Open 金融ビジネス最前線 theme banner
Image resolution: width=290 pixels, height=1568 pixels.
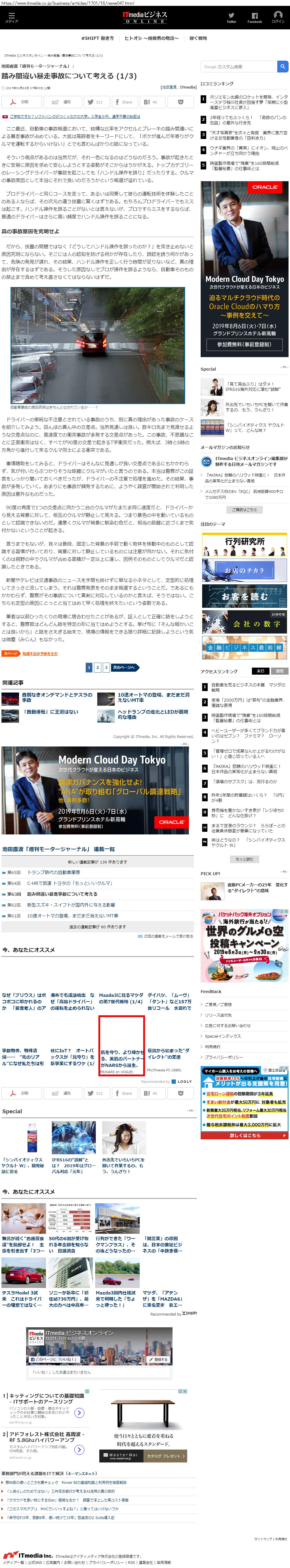[x=244, y=648]
